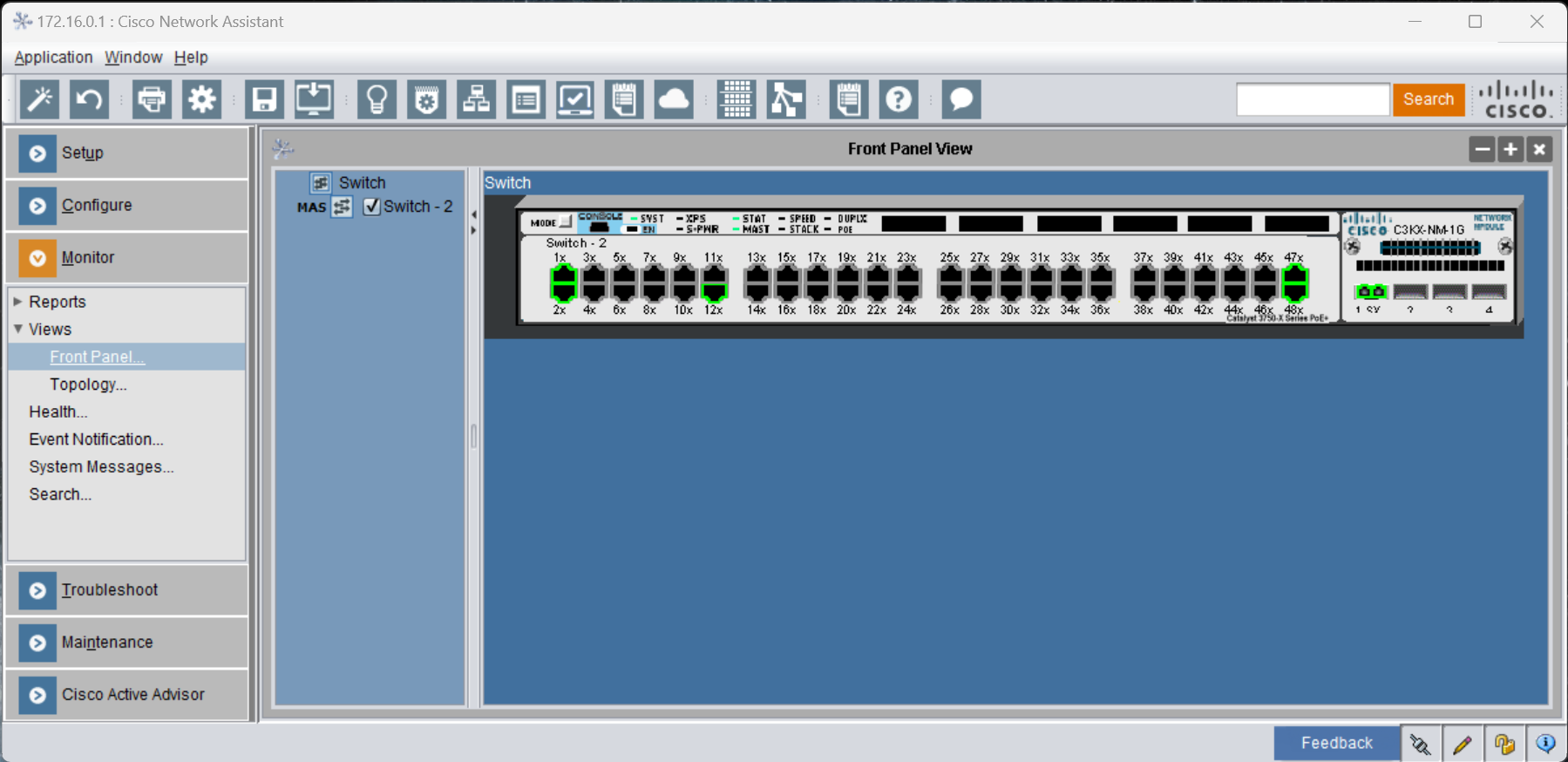The image size is (1568, 762).
Task: Click the Print toolbar icon
Action: [152, 99]
